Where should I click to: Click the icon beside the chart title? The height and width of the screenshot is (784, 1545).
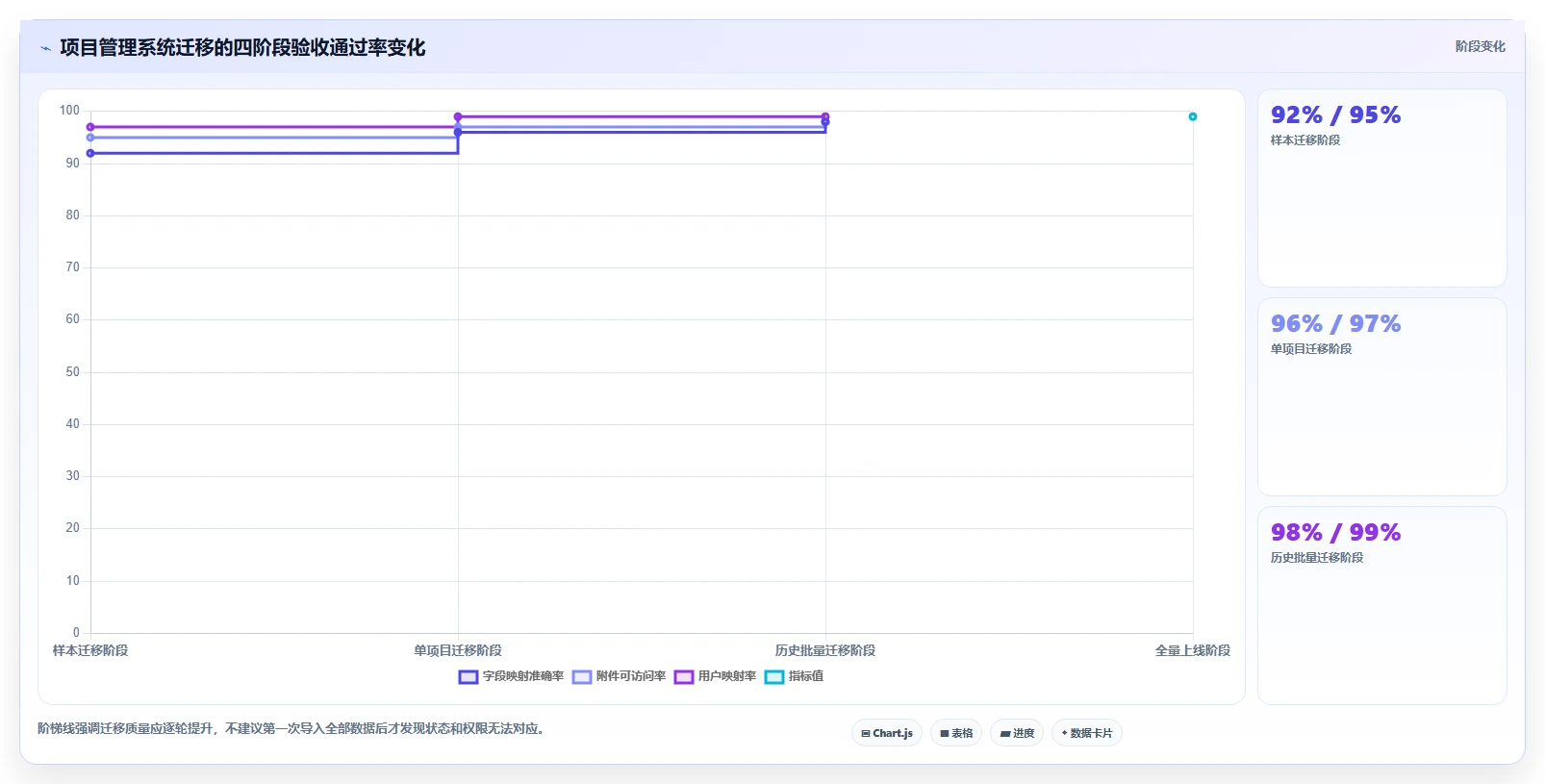45,48
